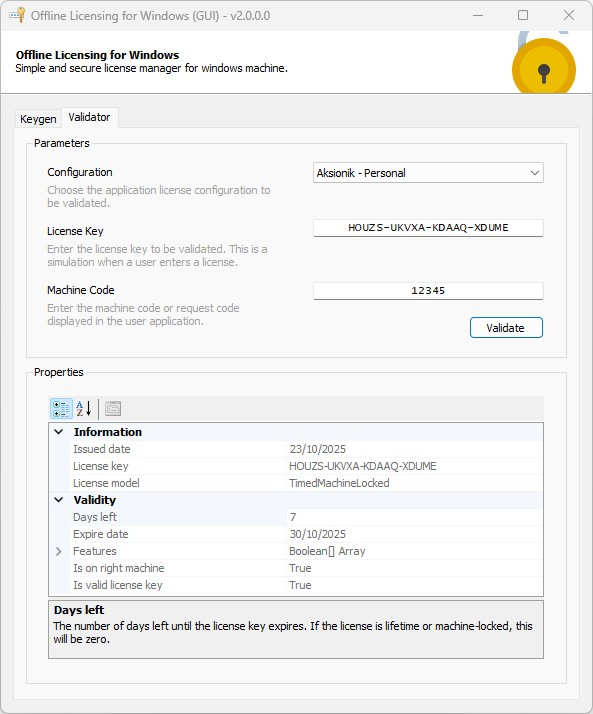This screenshot has width=593, height=714.
Task: Select the Is valid license key row
Action: [296, 585]
